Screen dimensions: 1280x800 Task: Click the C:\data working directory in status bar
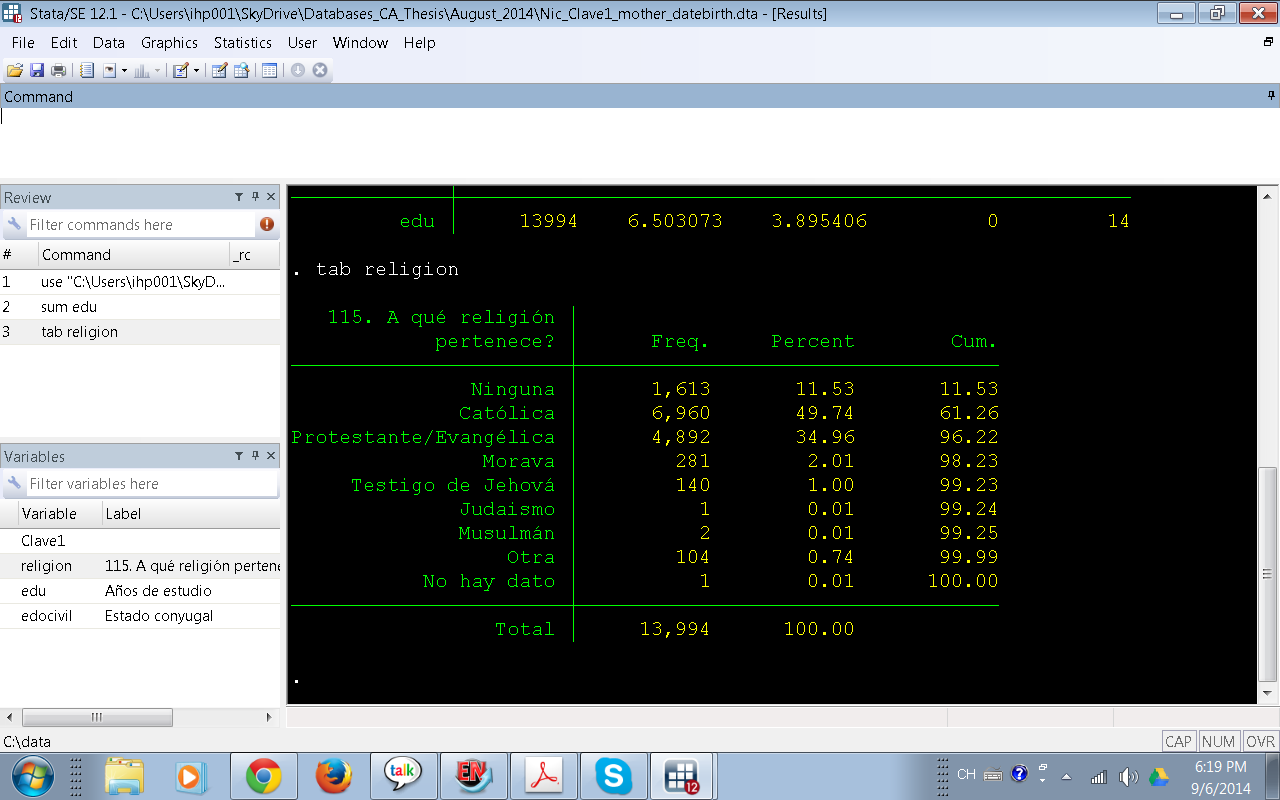(27, 742)
